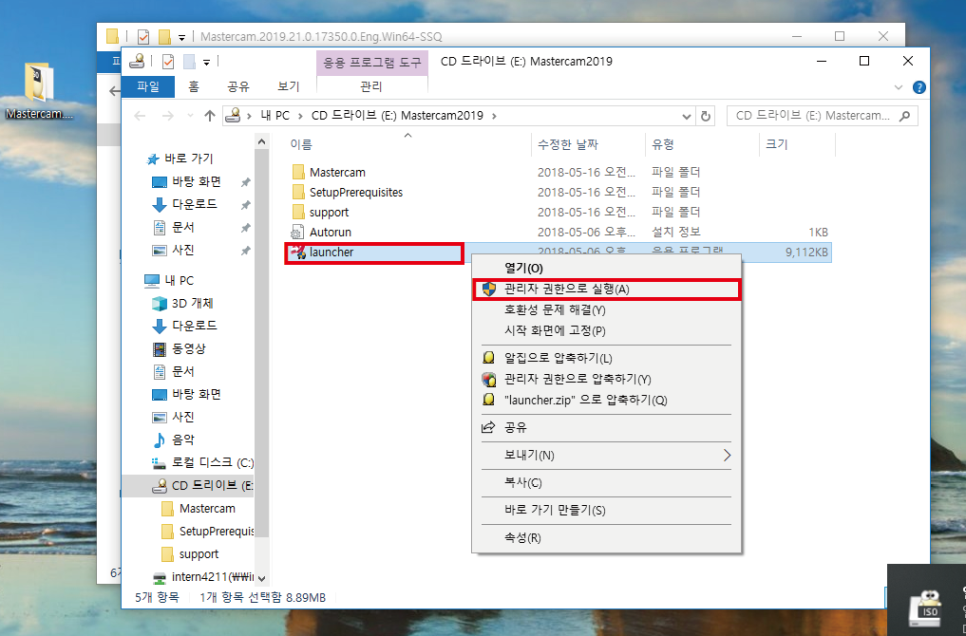Switch to the 홈 ribbon tab
The image size is (966, 636).
pyautogui.click(x=194, y=87)
